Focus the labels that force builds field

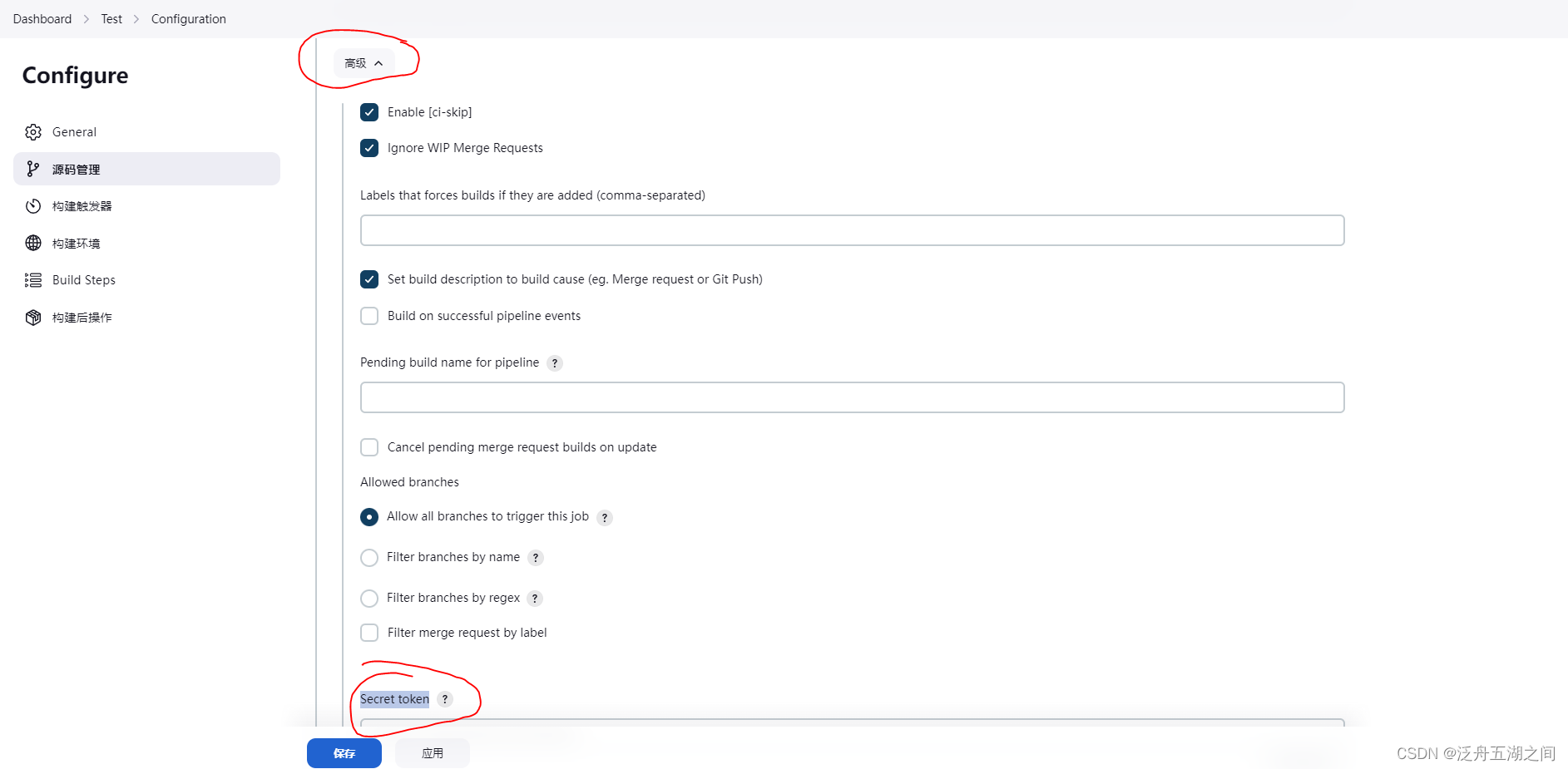pos(852,230)
